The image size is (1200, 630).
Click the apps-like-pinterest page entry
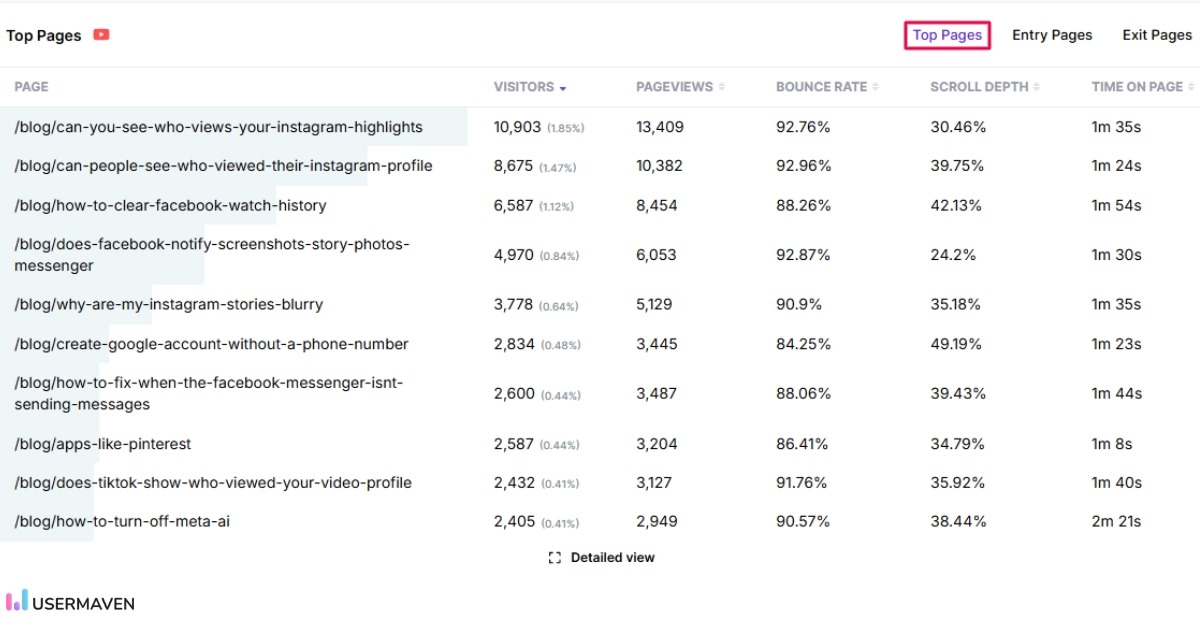coord(104,443)
